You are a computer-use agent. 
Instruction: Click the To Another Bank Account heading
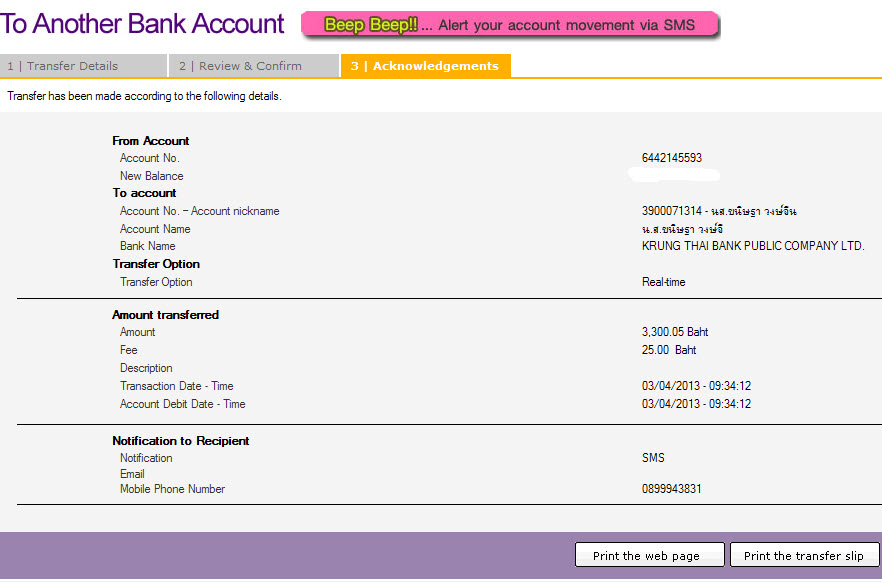pos(143,24)
